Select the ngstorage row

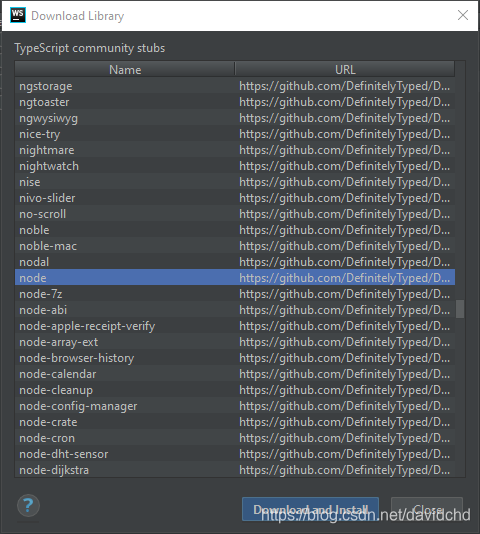(x=235, y=86)
